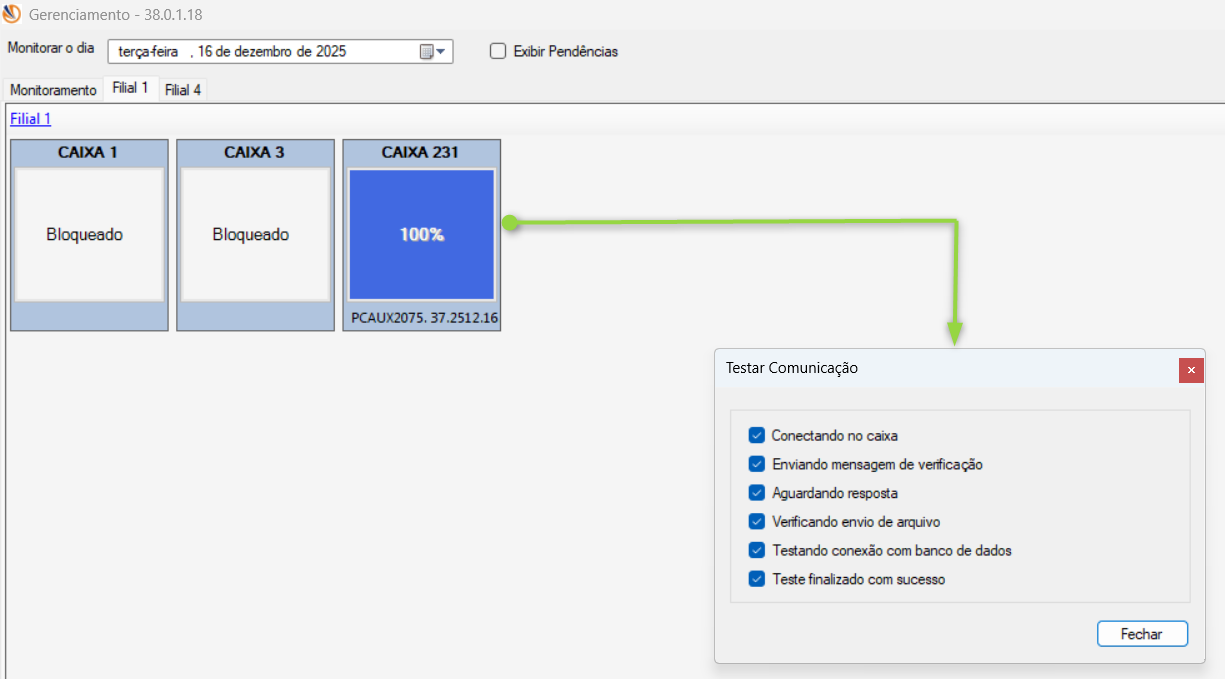
Task: Close the Testar Comunicação dialog
Action: point(1191,370)
